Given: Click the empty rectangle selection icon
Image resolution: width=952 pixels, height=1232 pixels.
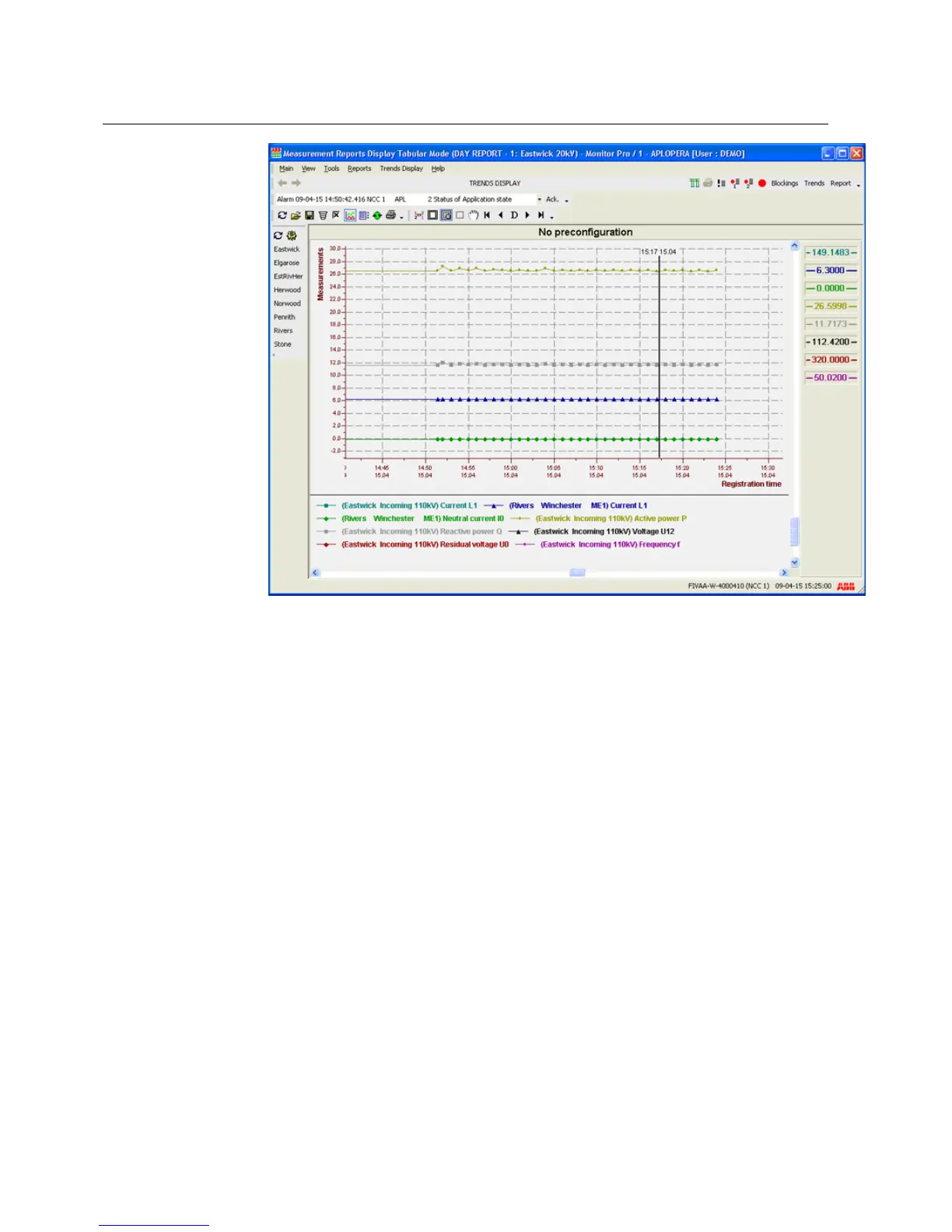Looking at the screenshot, I should pyautogui.click(x=460, y=215).
